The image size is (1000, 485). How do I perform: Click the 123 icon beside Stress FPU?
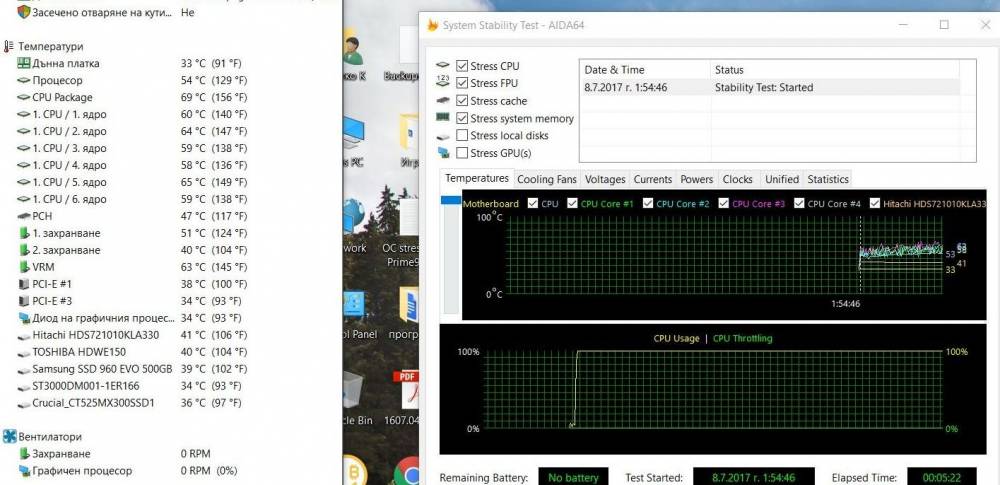tap(443, 82)
